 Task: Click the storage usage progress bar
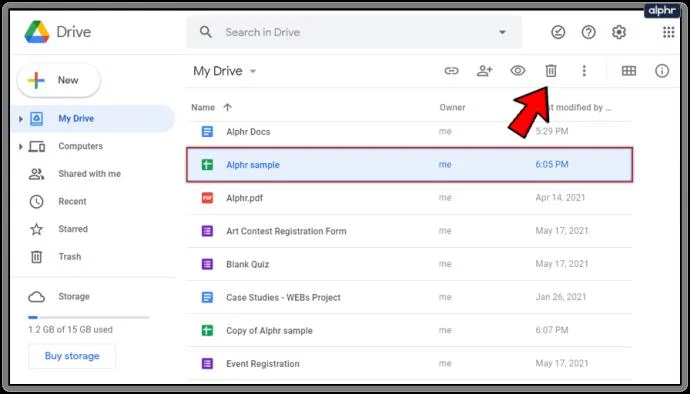(x=88, y=317)
